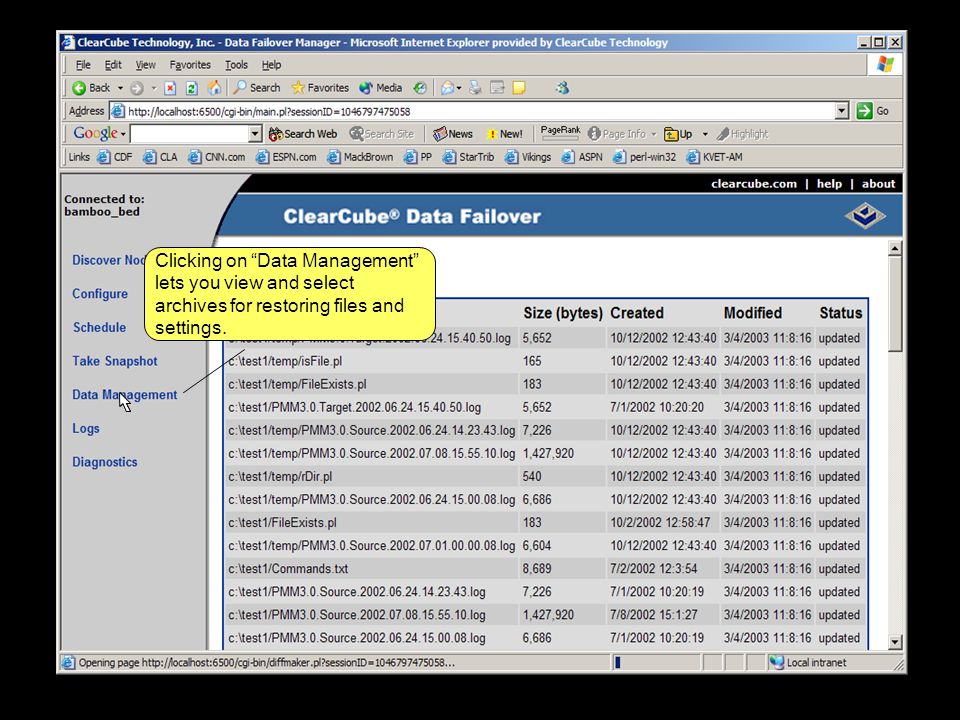
Task: Open the KVET-AM Links bar shortcut
Action: pos(714,157)
